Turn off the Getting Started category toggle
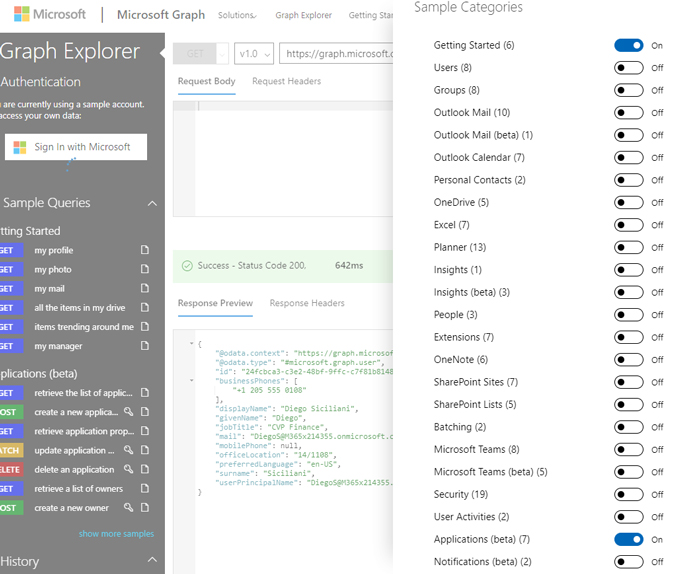This screenshot has height=574, width=700. point(629,46)
